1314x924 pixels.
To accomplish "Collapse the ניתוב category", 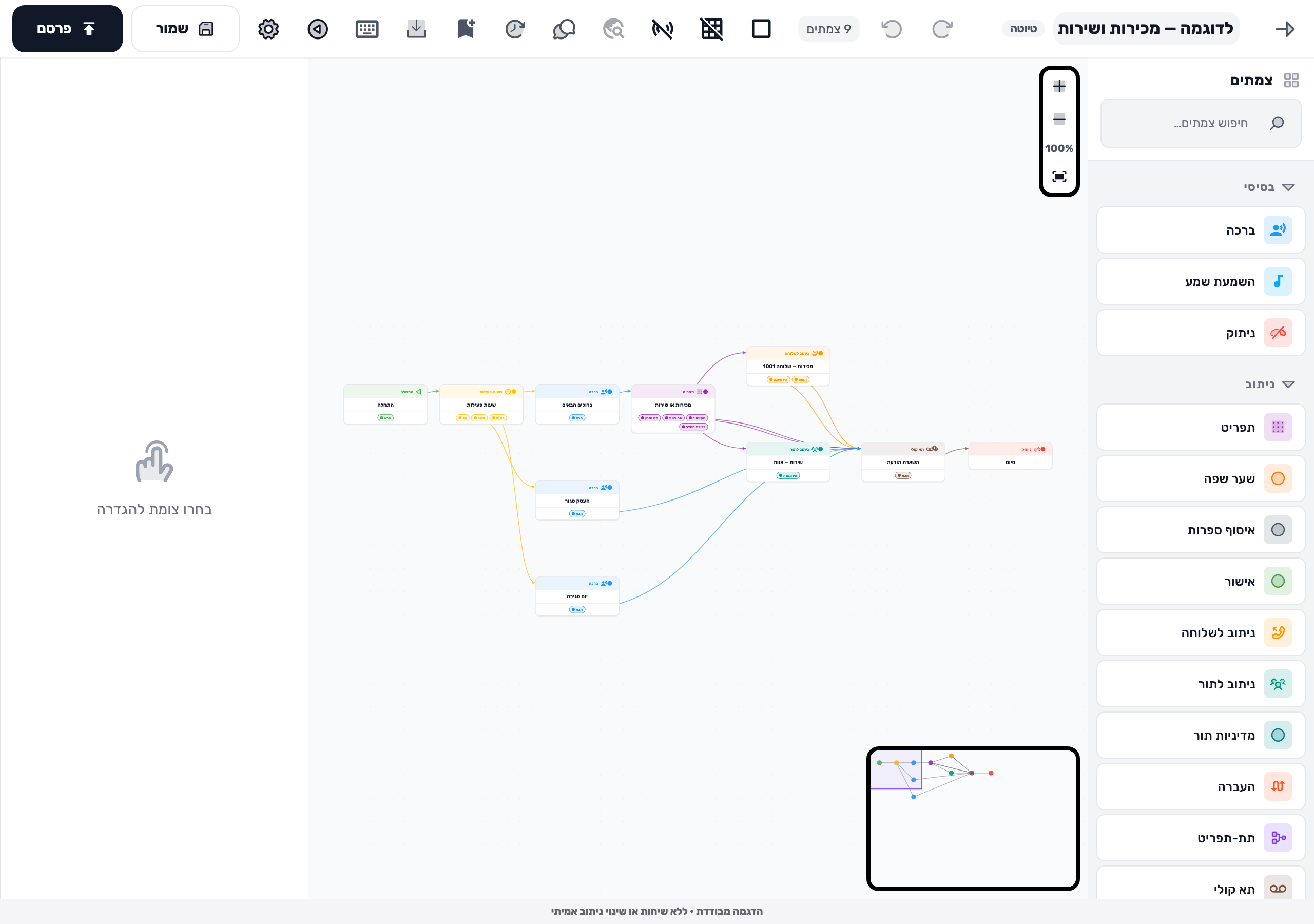I will (x=1269, y=384).
